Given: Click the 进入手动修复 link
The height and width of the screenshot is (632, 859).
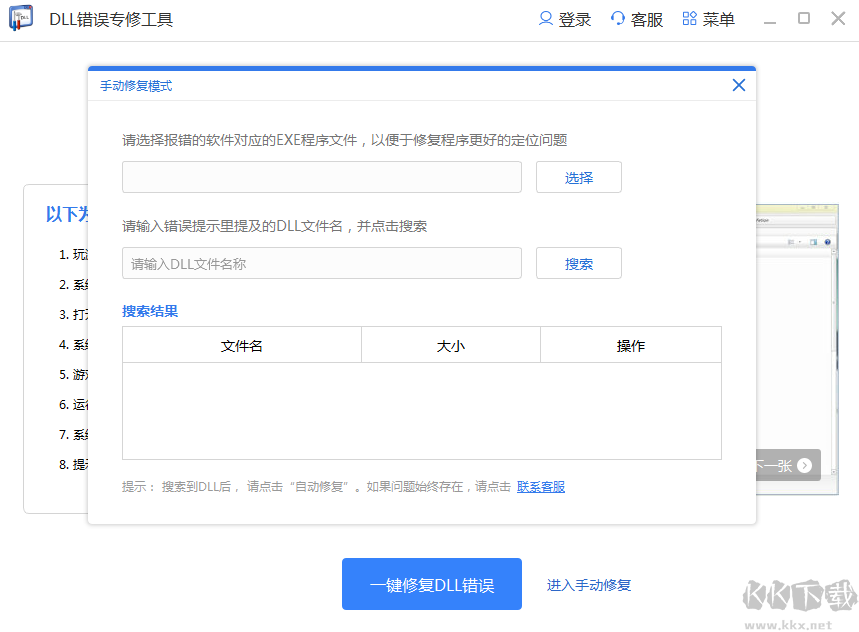Looking at the screenshot, I should point(588,585).
